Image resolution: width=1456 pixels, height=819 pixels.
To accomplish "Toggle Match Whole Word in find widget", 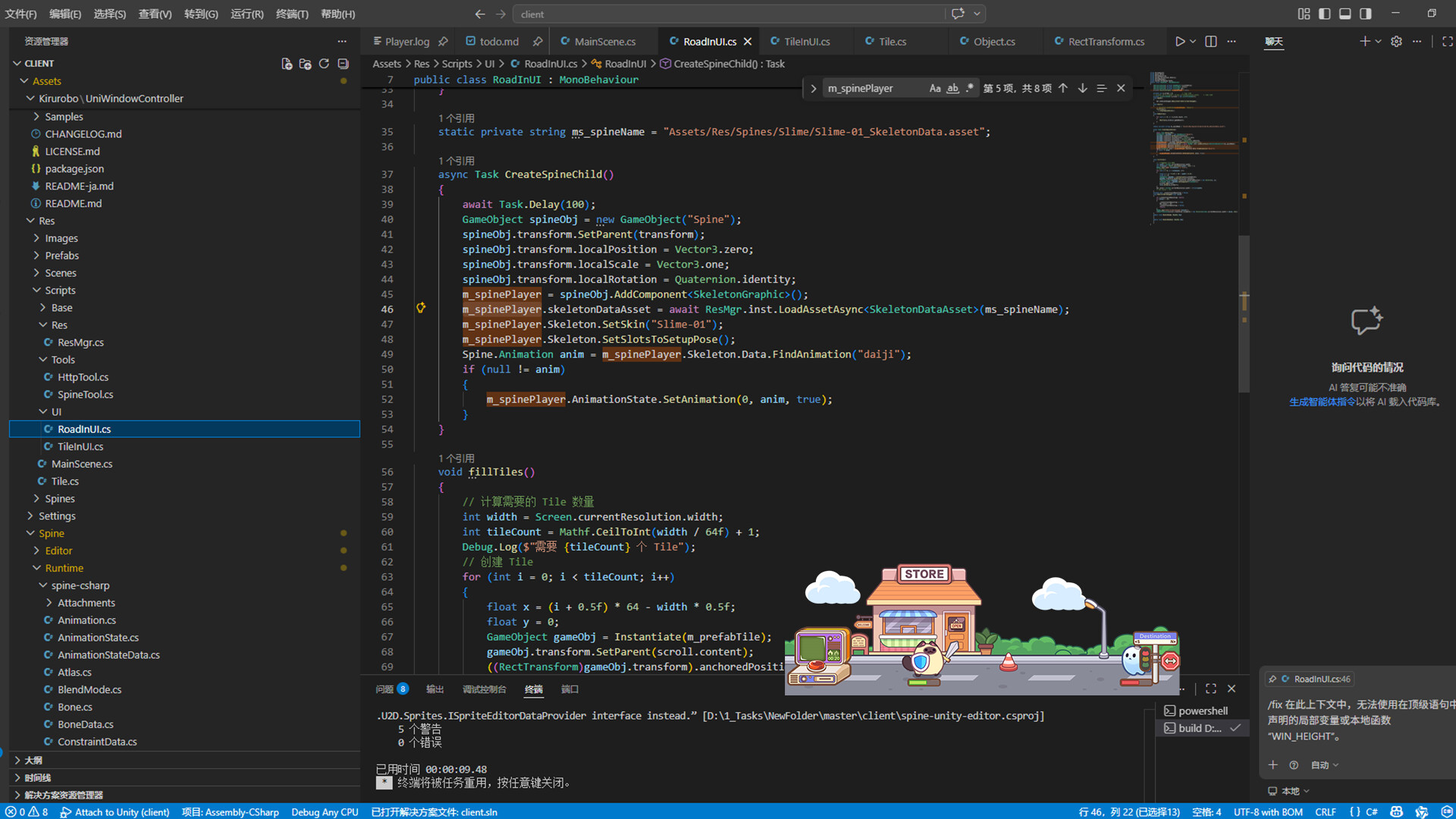I will [x=952, y=89].
